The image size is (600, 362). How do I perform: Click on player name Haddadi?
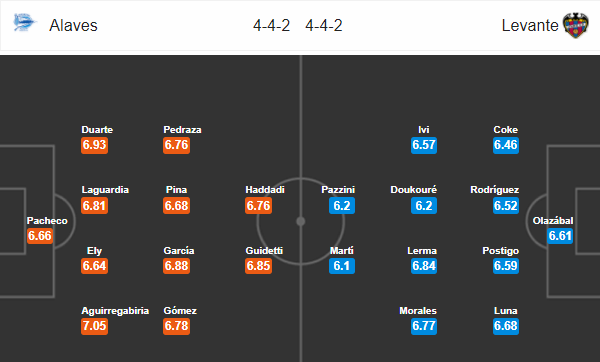265,190
